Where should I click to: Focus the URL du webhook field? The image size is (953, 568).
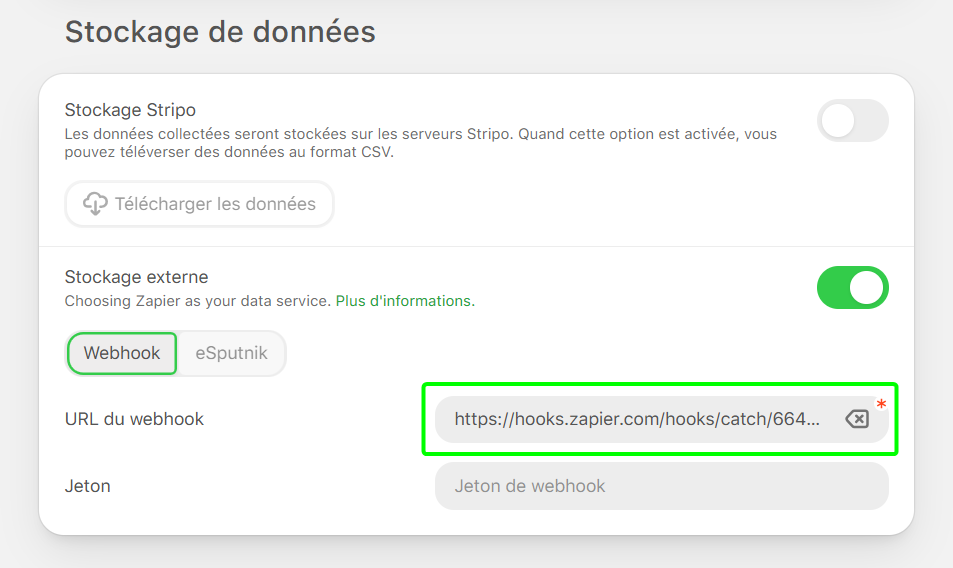click(x=661, y=419)
